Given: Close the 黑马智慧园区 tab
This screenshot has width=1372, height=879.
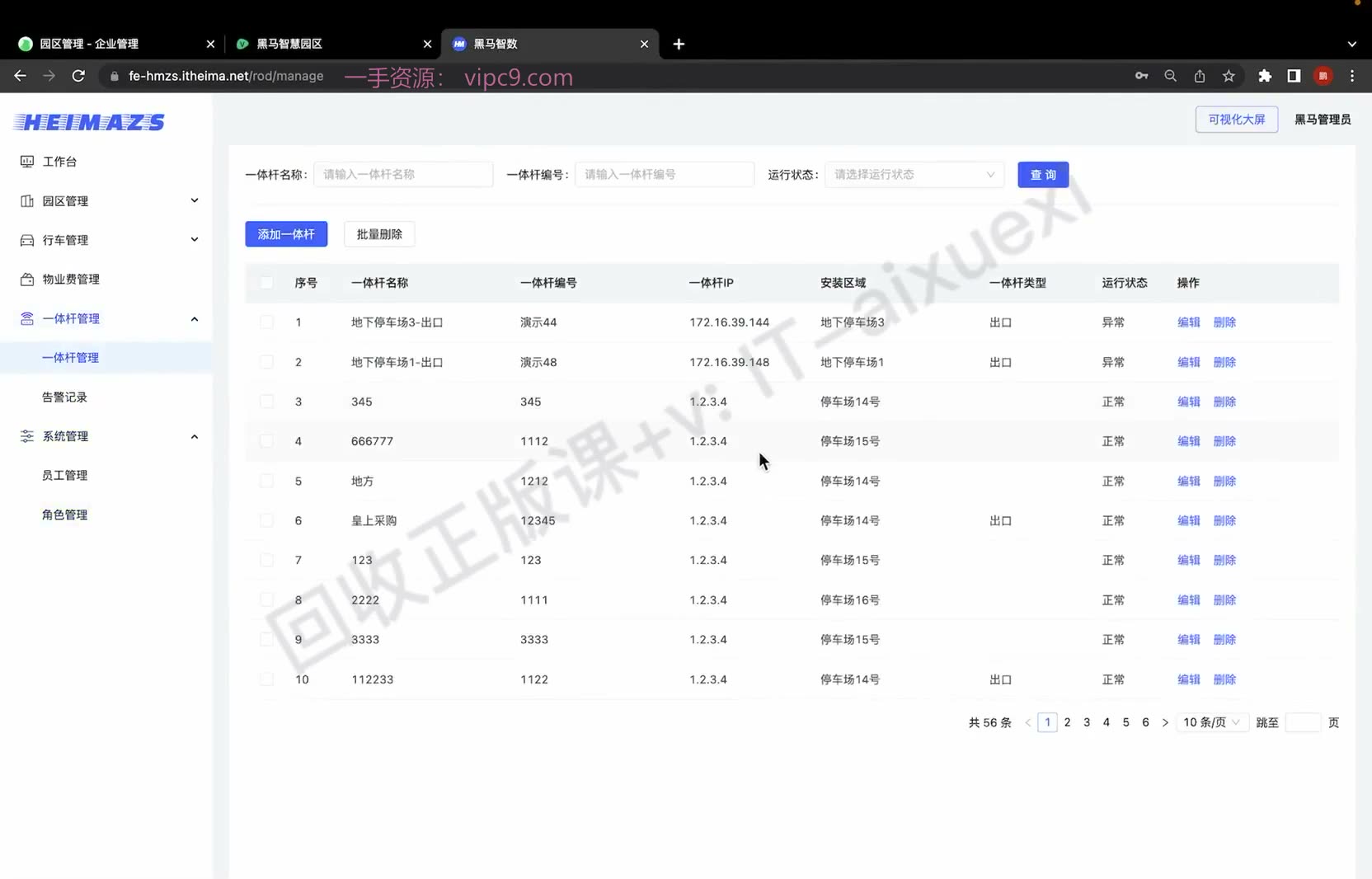Looking at the screenshot, I should [x=427, y=44].
